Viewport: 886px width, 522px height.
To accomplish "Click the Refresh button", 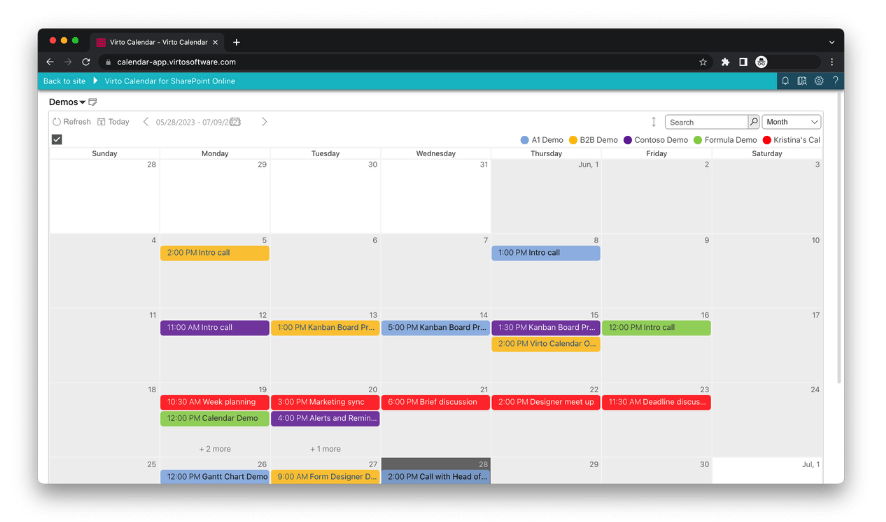I will pyautogui.click(x=72, y=121).
